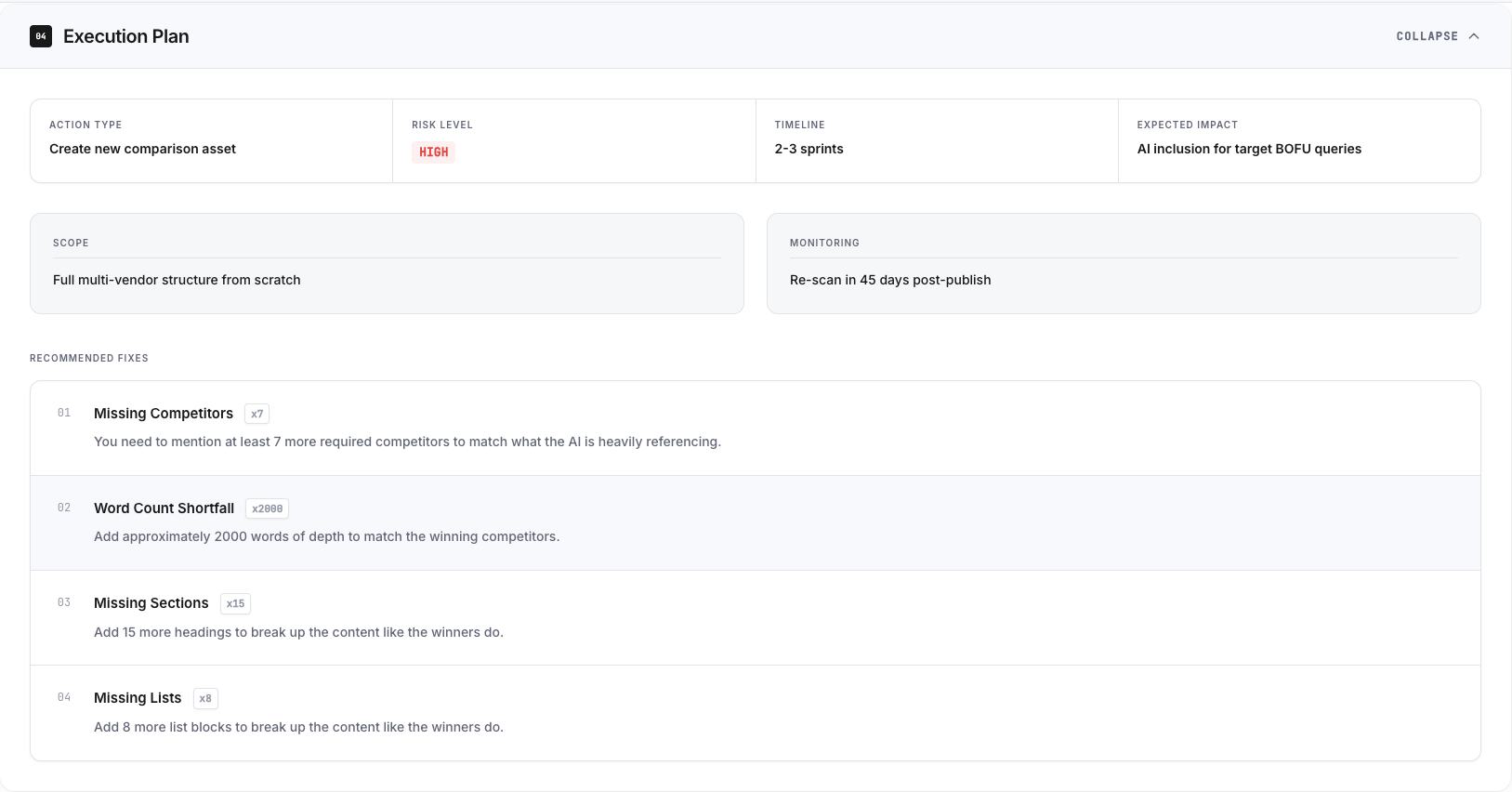The image size is (1512, 792).
Task: Click the Missing Lists fix title
Action: (x=138, y=698)
